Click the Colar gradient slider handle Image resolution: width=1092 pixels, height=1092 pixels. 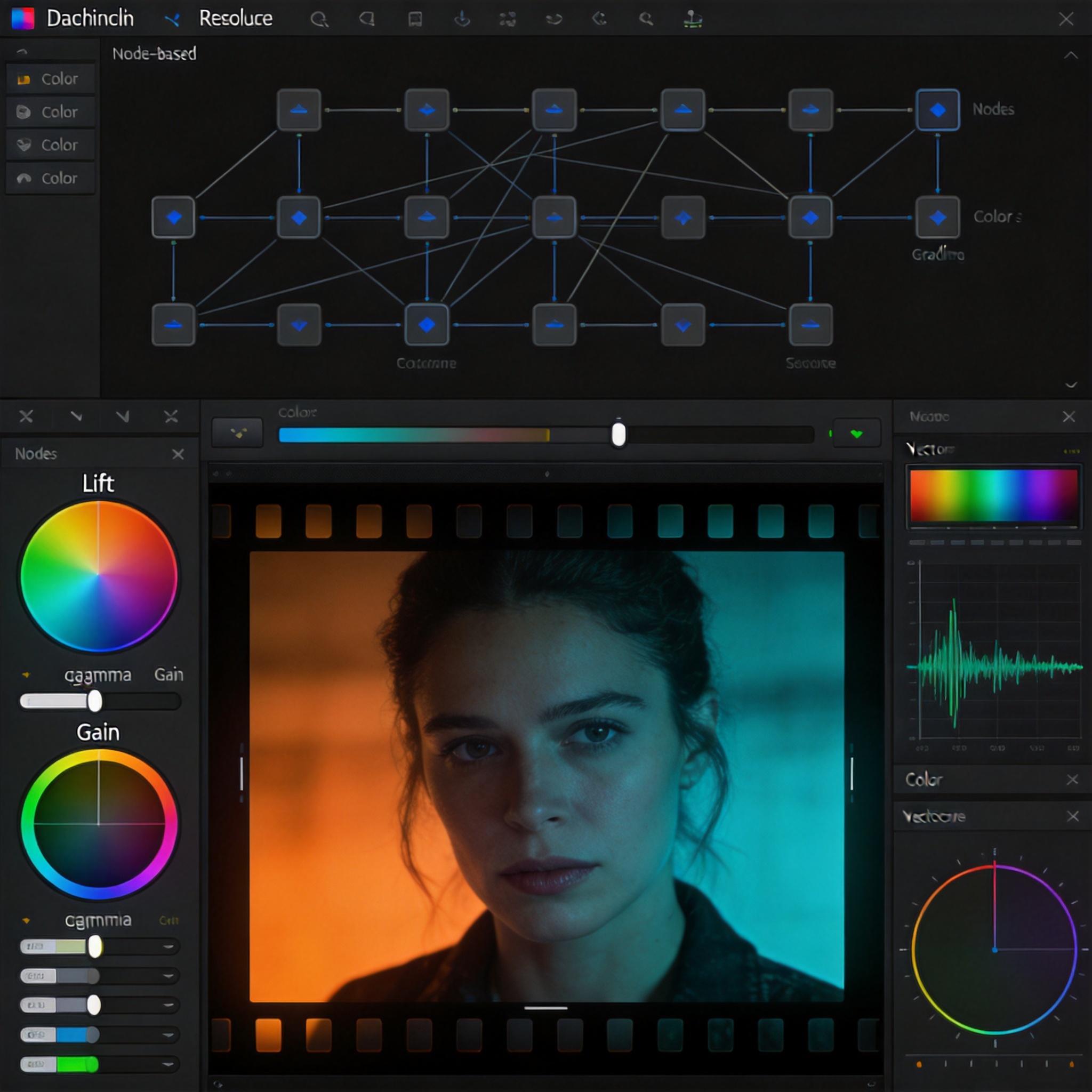click(619, 434)
